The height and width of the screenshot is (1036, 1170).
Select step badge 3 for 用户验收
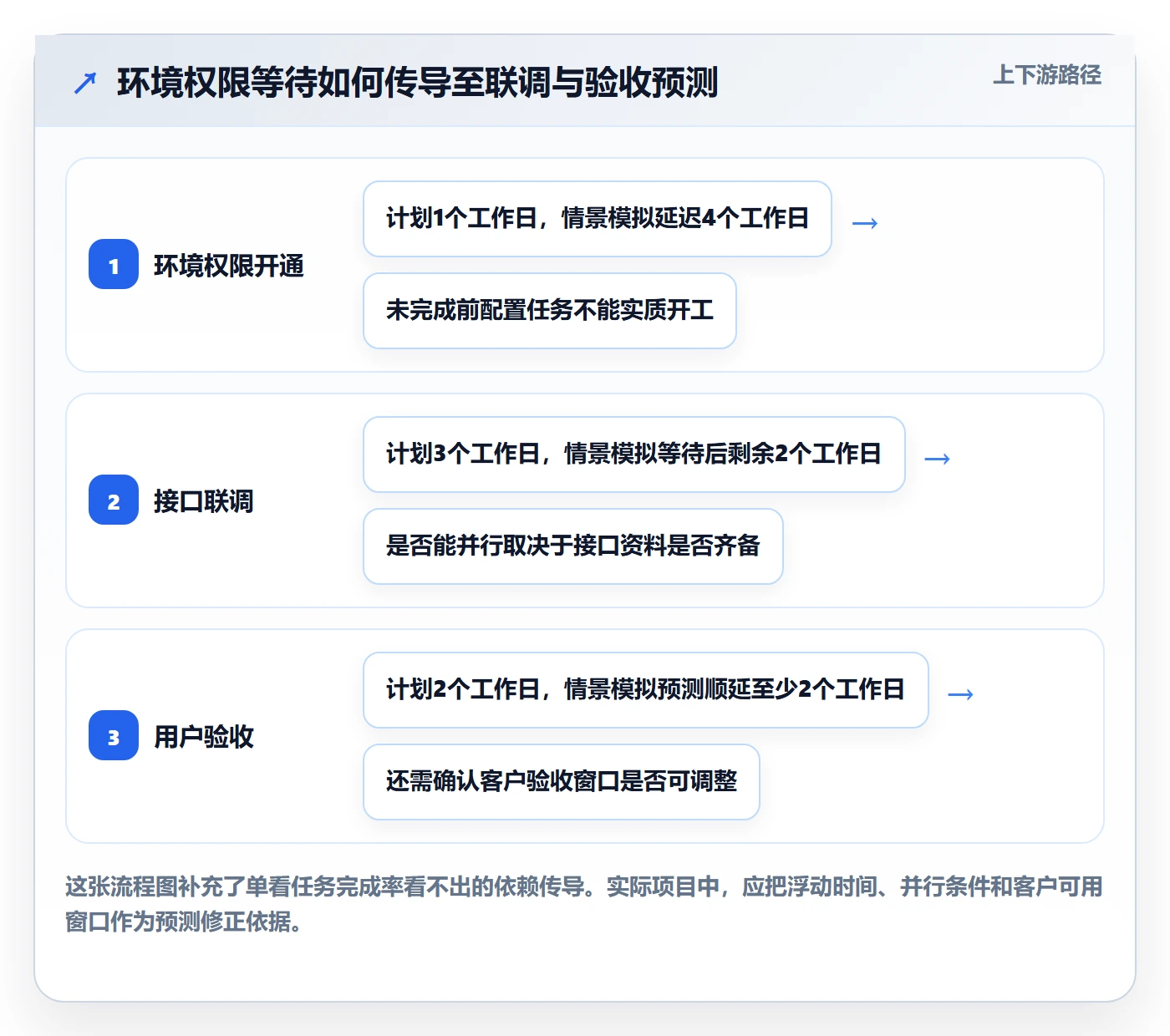click(114, 735)
